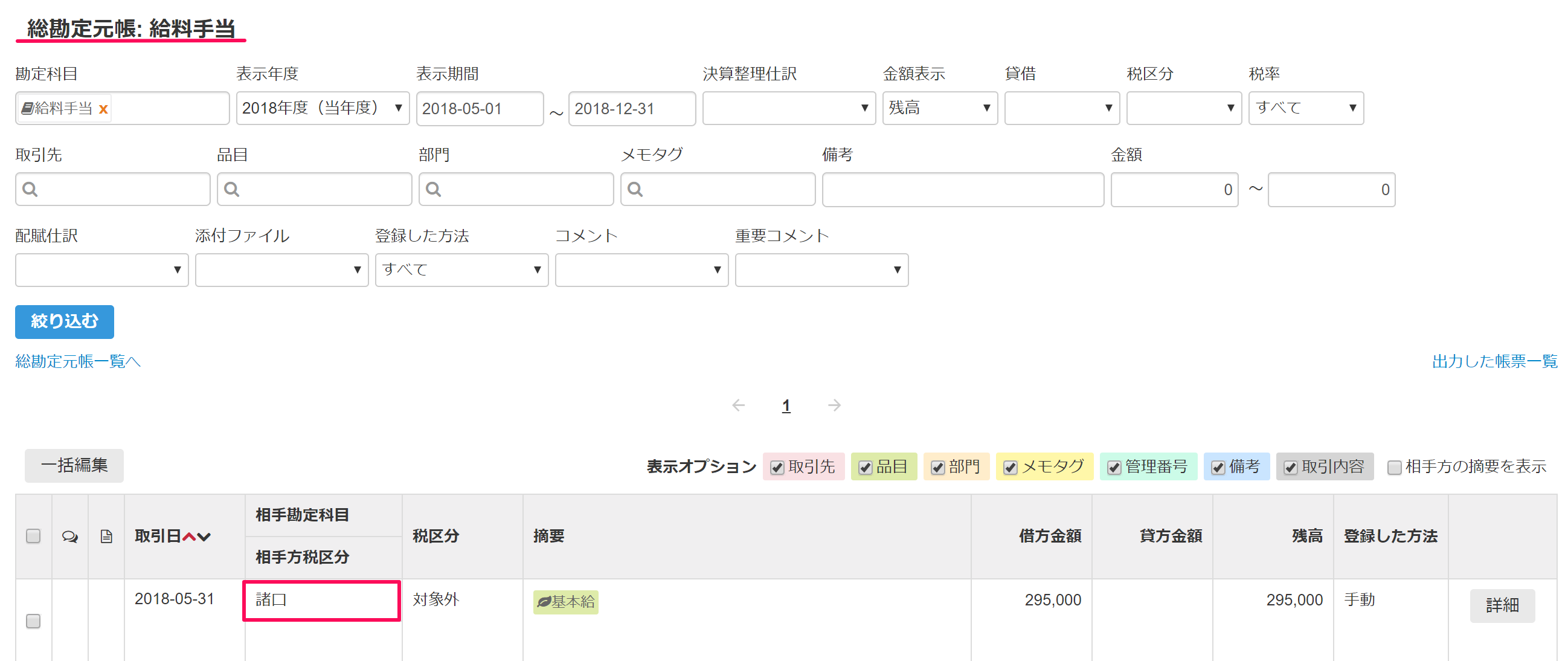Toggle 備考 display option checkbox
1568x661 pixels.
tap(1218, 468)
